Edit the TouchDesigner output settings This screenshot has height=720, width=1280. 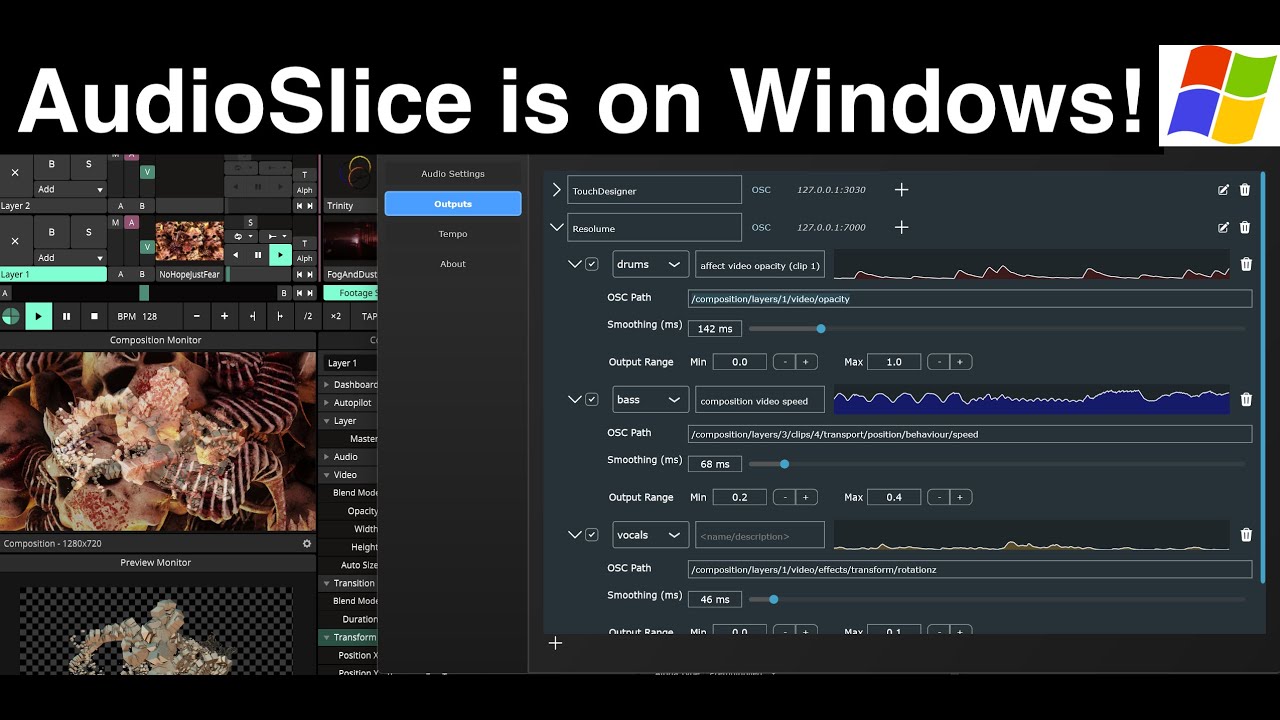click(x=1223, y=190)
